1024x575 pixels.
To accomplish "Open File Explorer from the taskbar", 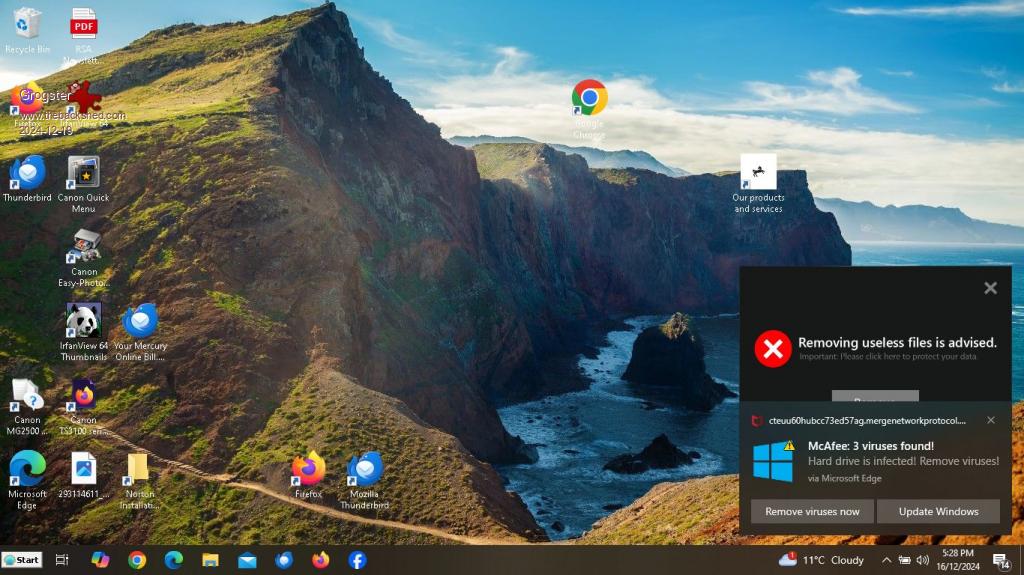I will tap(210, 560).
